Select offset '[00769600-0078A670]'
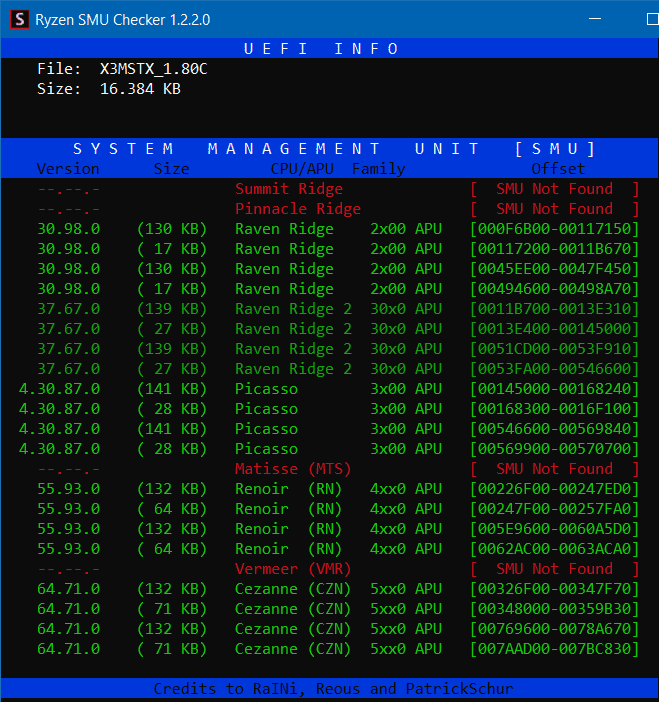The image size is (659, 702). pos(554,629)
